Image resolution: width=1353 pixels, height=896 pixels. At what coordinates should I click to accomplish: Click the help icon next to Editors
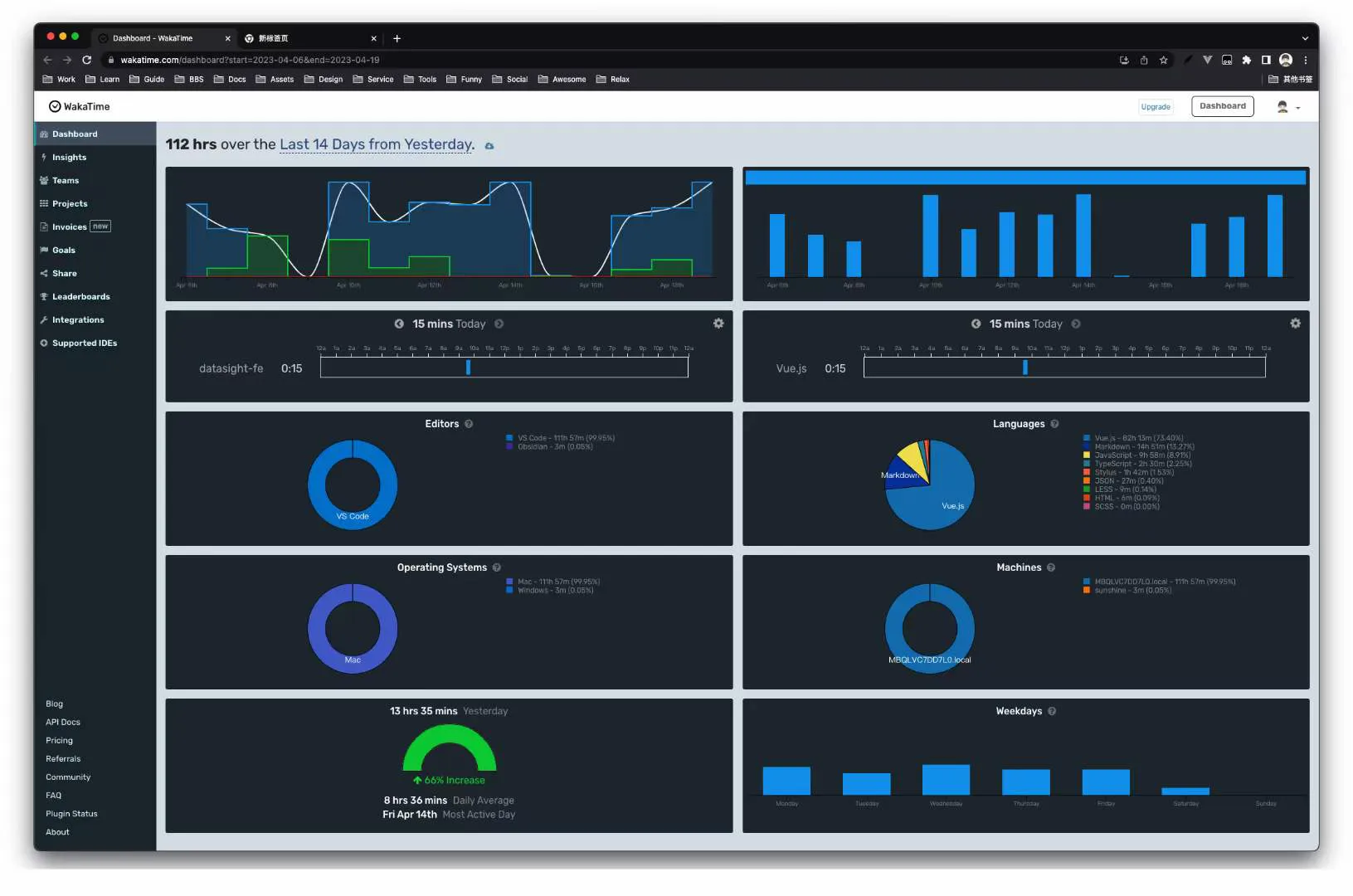(x=469, y=424)
